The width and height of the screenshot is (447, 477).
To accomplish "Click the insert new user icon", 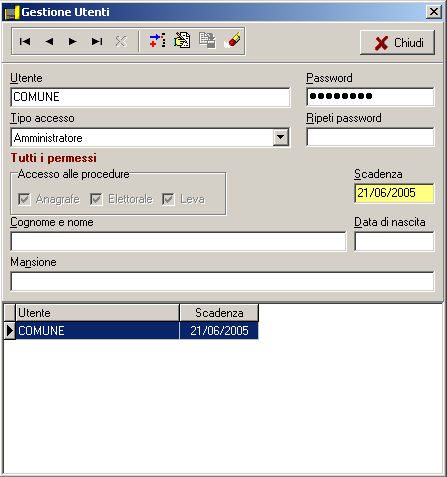I will [x=157, y=41].
